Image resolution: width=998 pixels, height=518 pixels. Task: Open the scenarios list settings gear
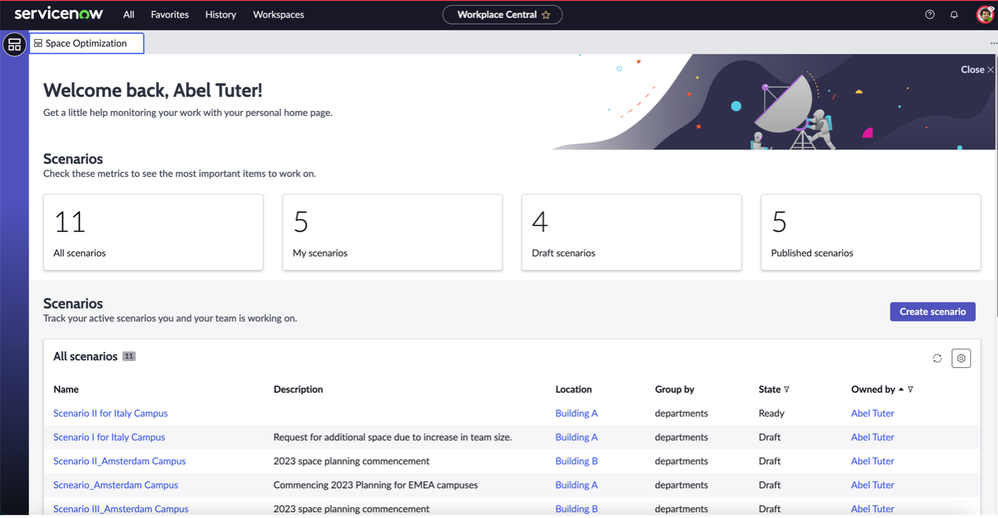click(x=961, y=358)
